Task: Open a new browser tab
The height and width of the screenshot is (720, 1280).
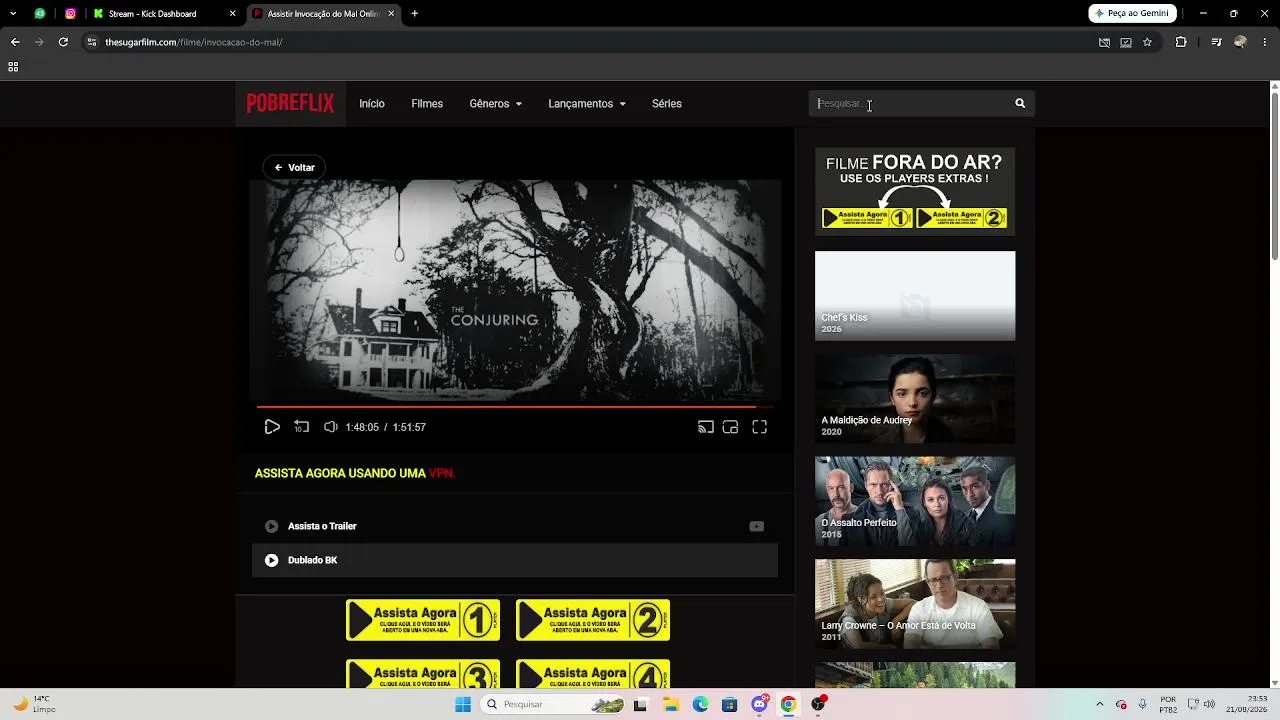Action: click(415, 14)
